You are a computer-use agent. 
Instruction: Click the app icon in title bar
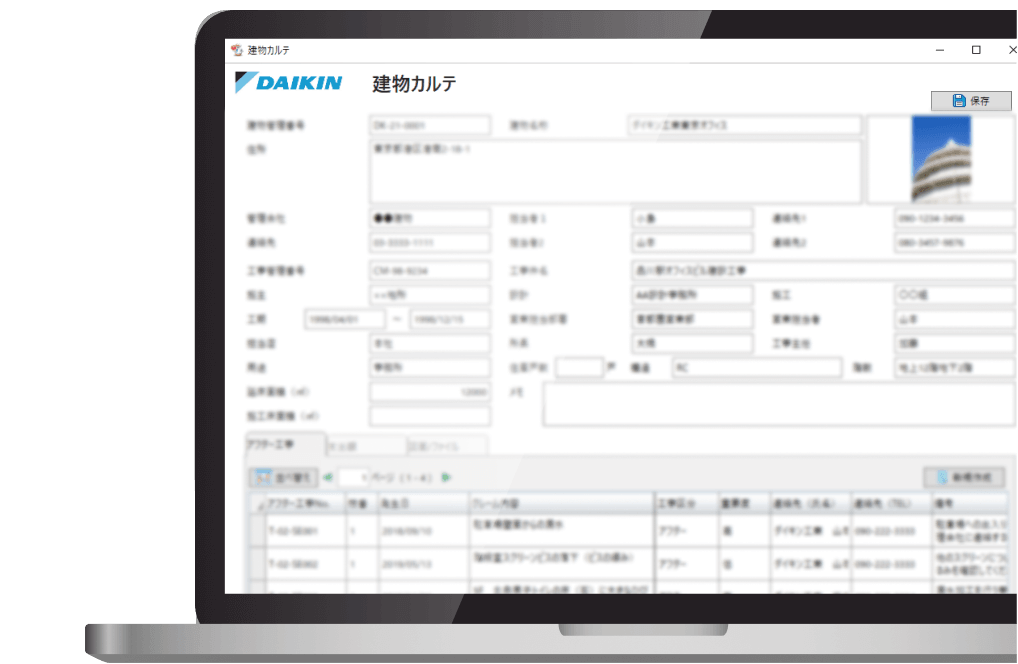[237, 50]
